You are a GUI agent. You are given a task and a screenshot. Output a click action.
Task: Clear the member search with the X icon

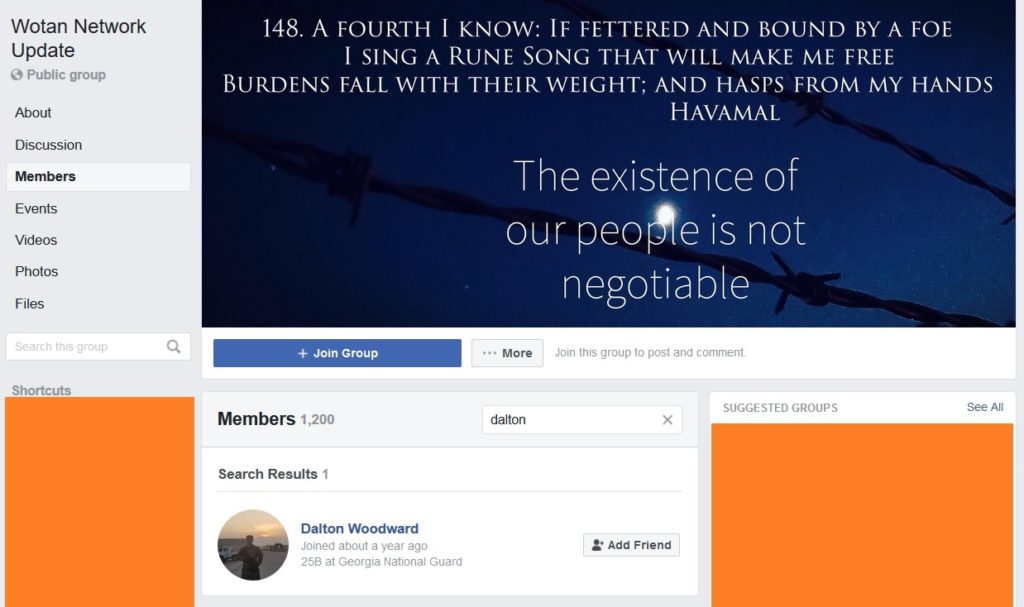click(667, 419)
